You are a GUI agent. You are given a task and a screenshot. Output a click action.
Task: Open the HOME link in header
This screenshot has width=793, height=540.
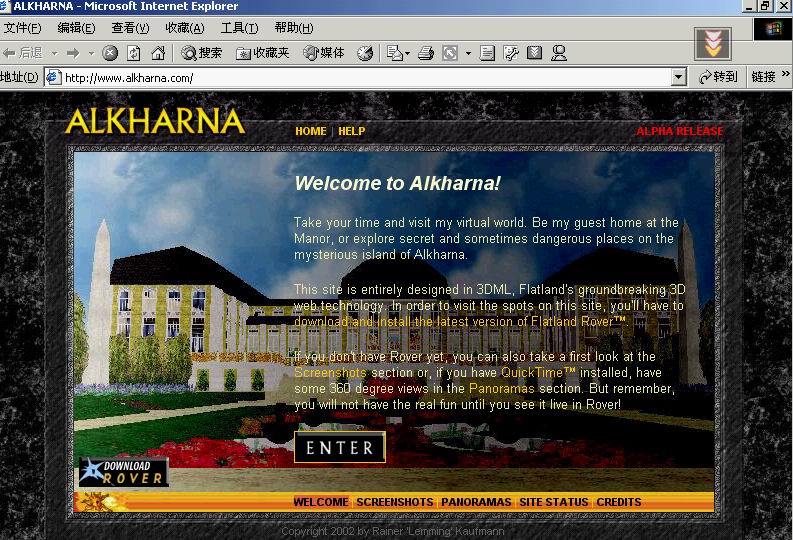311,131
